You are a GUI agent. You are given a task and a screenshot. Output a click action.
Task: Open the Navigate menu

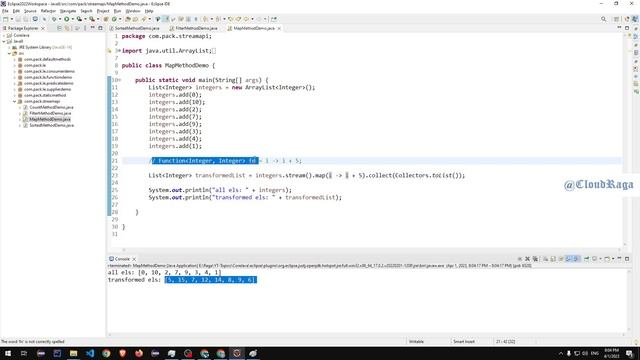click(68, 11)
